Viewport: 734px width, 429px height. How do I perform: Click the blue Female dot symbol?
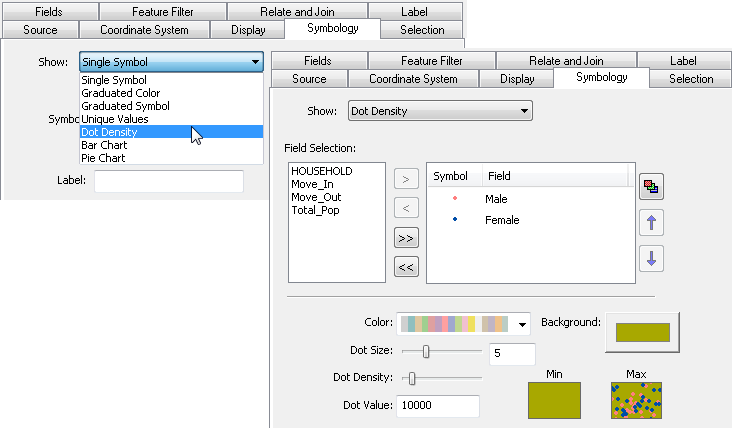point(455,219)
